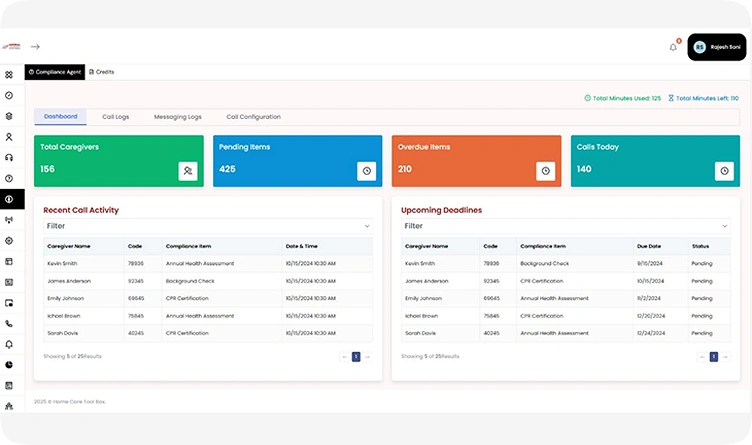Go to next page in Recent Call Activity
Image resolution: width=752 pixels, height=445 pixels.
point(367,357)
